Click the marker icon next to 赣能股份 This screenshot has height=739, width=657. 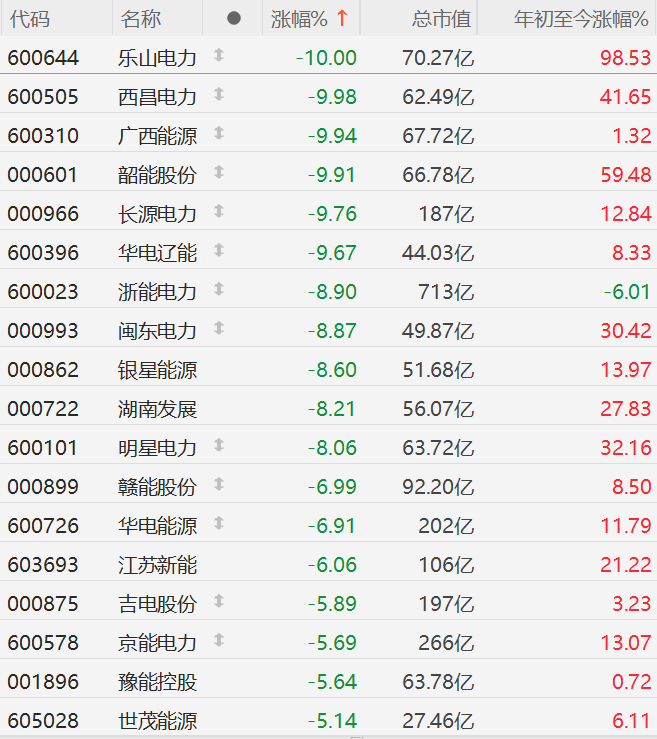(219, 484)
